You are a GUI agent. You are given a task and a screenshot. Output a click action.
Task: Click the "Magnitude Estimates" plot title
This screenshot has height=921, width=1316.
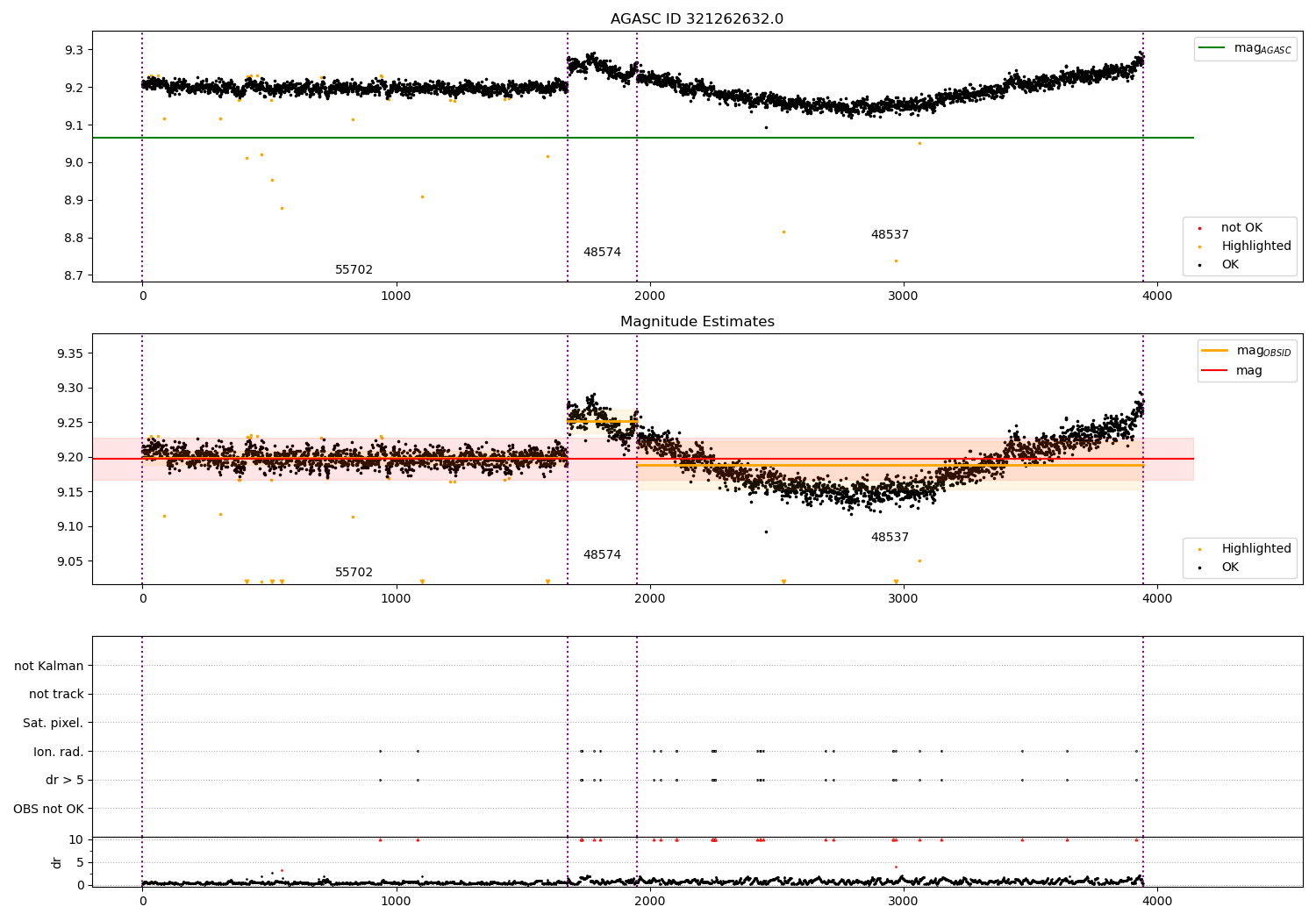697,322
